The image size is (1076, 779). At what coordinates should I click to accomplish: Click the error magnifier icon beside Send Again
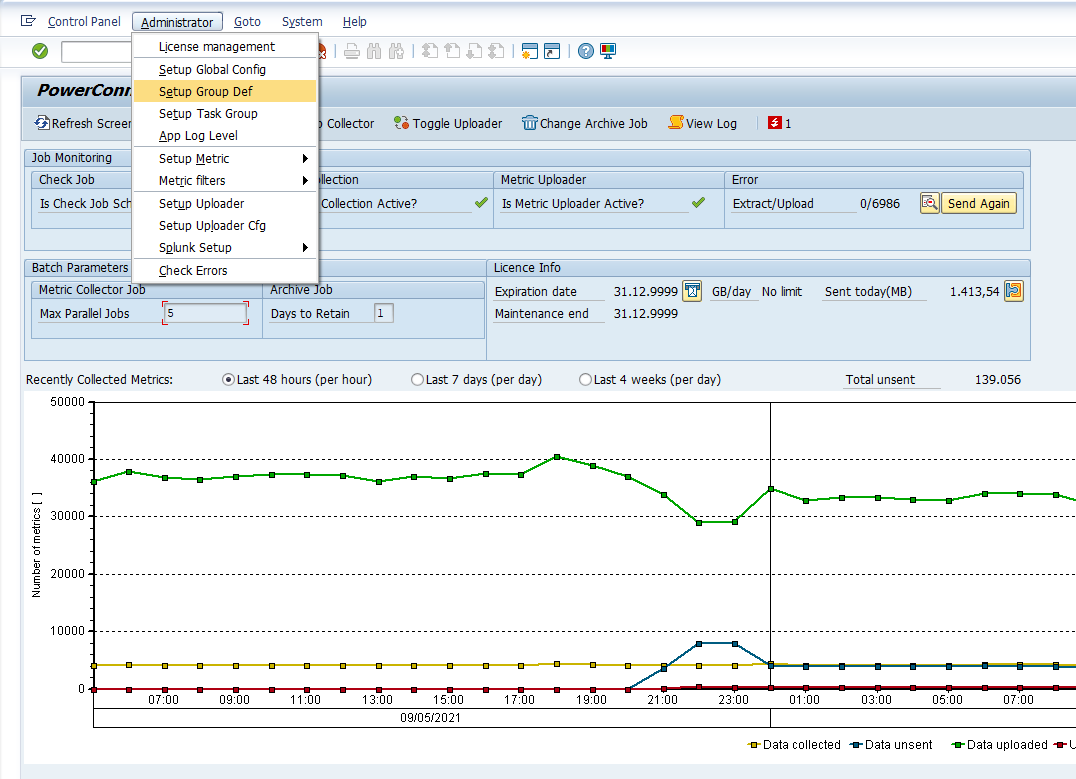click(930, 203)
